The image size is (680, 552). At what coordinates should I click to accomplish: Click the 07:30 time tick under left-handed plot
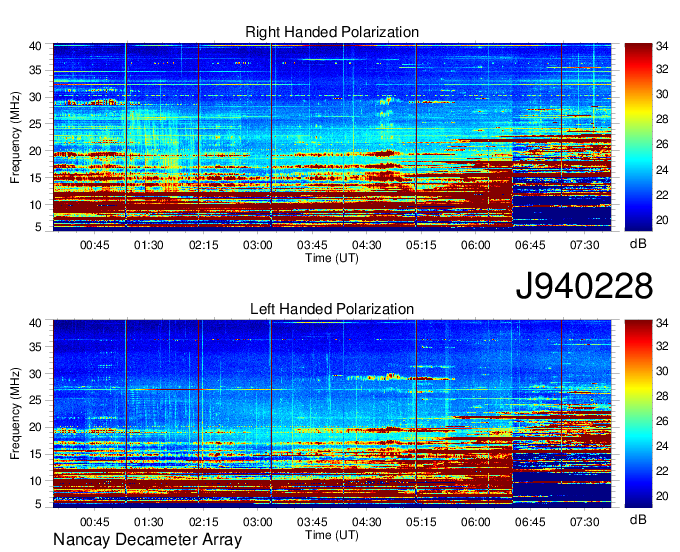click(x=585, y=522)
